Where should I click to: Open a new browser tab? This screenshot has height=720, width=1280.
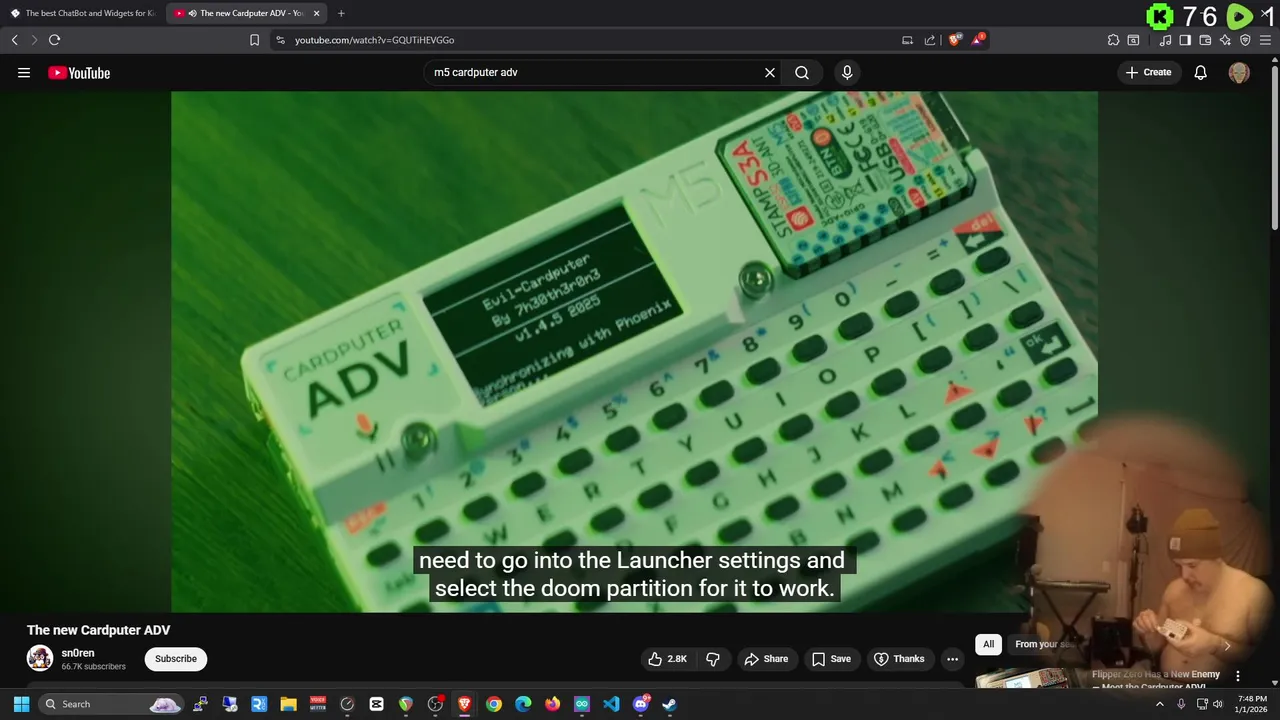[341, 13]
